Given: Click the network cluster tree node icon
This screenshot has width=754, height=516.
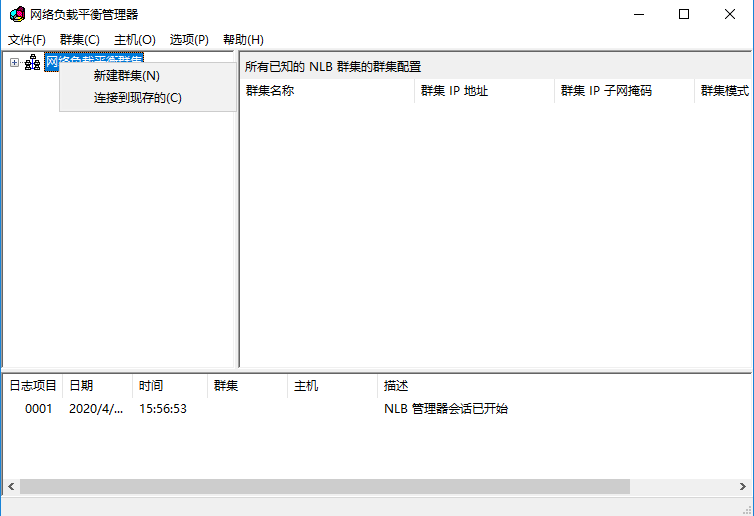Looking at the screenshot, I should pos(33,63).
